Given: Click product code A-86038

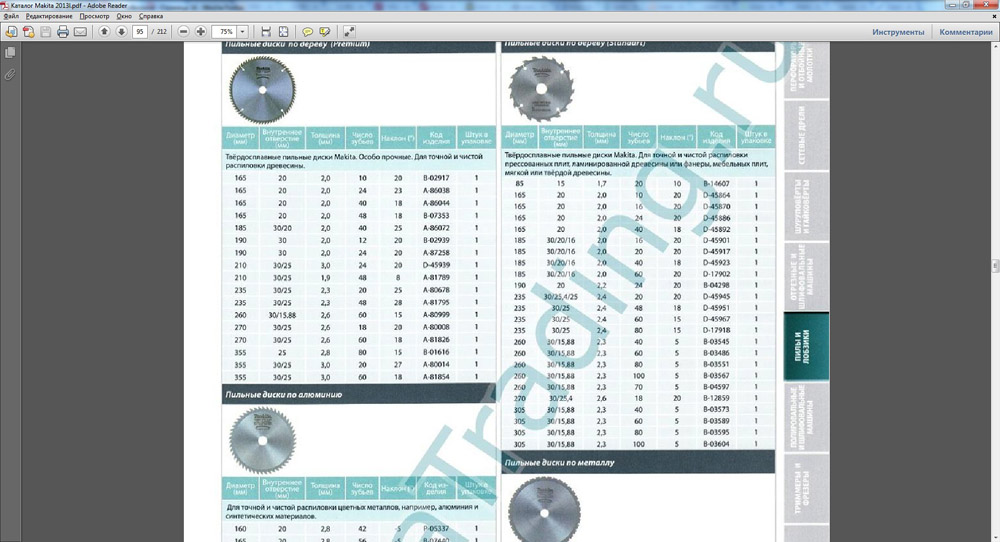Looking at the screenshot, I should click(436, 191).
